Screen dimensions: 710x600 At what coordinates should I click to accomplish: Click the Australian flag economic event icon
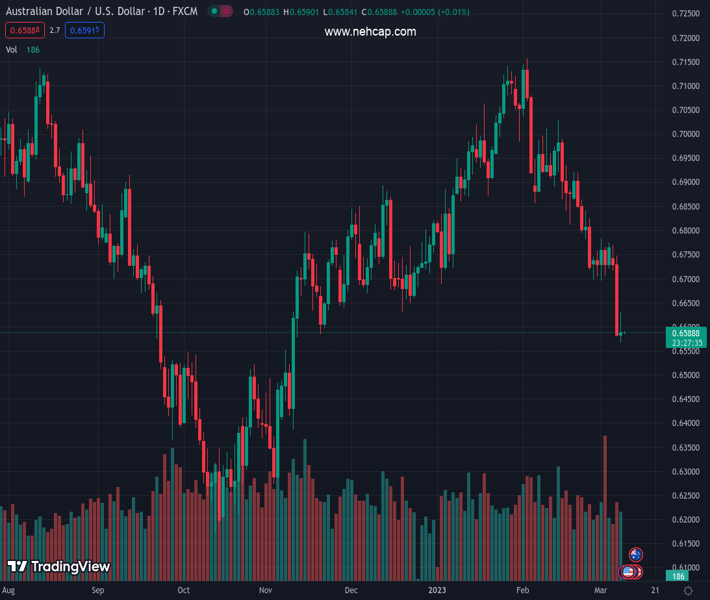click(x=635, y=554)
